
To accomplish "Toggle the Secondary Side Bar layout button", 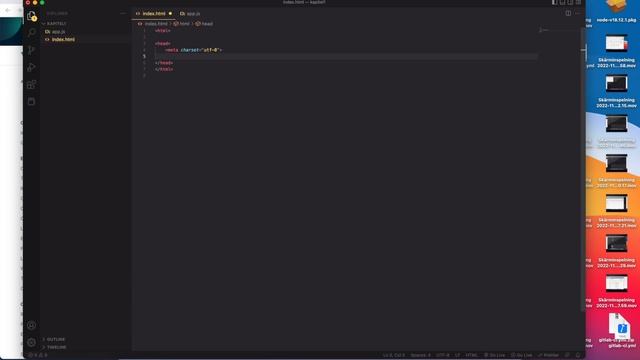I will coord(570,2).
